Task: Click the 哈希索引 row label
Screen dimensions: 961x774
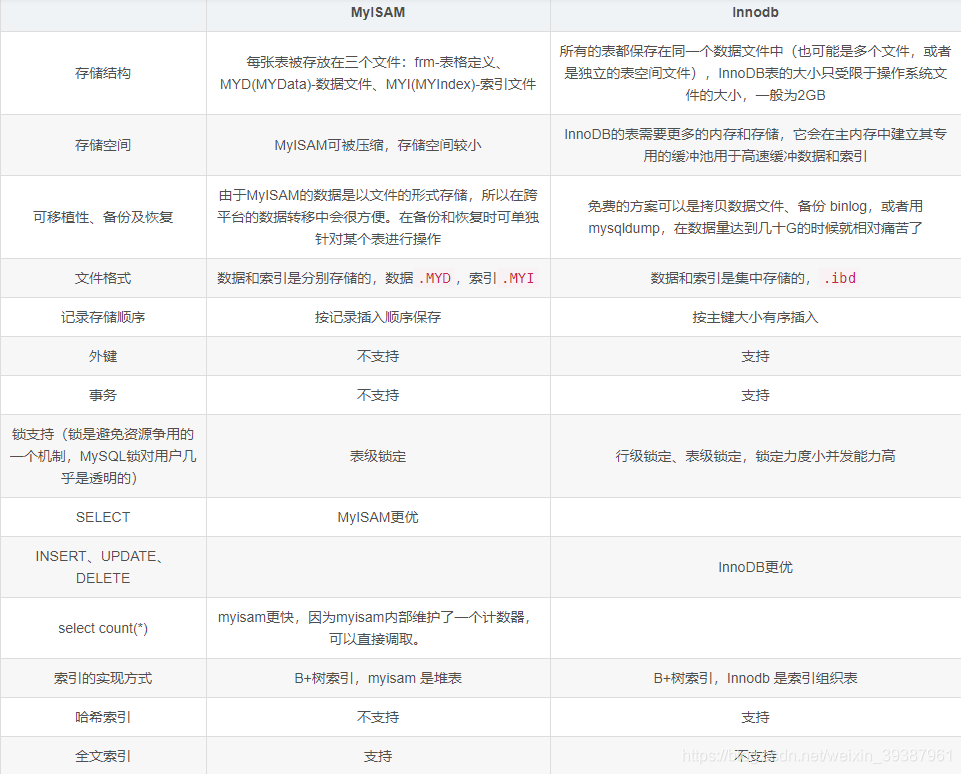Action: tap(103, 717)
